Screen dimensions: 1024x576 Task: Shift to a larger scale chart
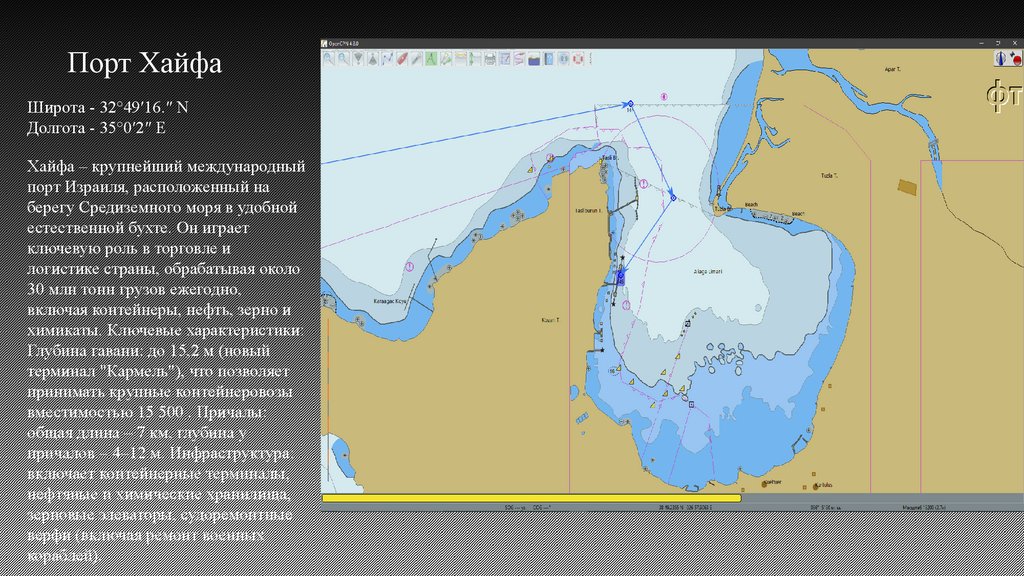tap(357, 59)
